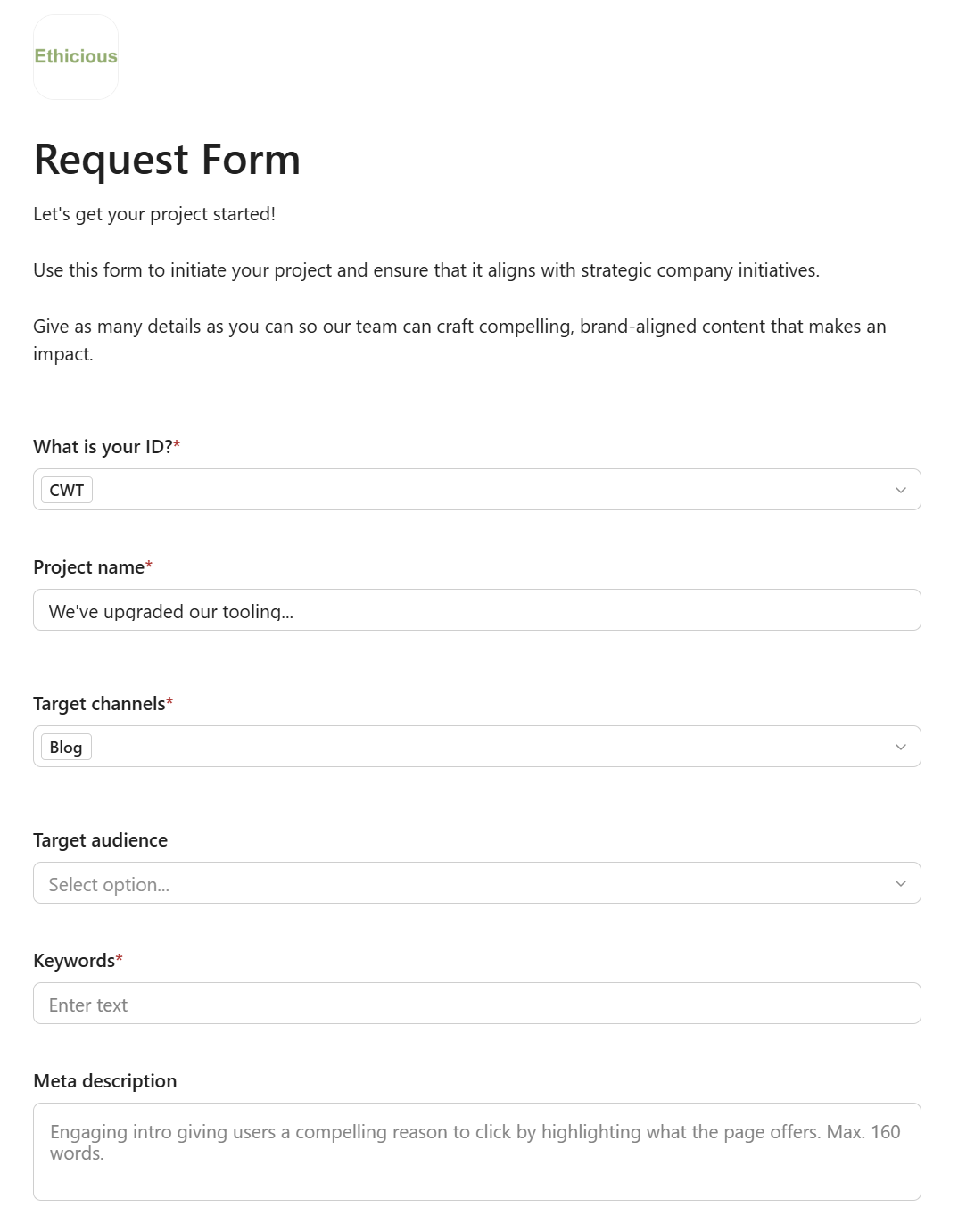Open the Target channels chevron arrow
Screen dimensions: 958x1232
click(x=900, y=747)
